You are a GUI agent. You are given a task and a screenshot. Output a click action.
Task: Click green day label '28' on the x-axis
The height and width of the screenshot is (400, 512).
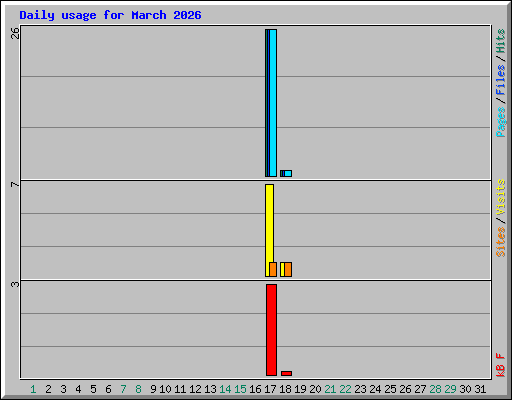coord(435,389)
